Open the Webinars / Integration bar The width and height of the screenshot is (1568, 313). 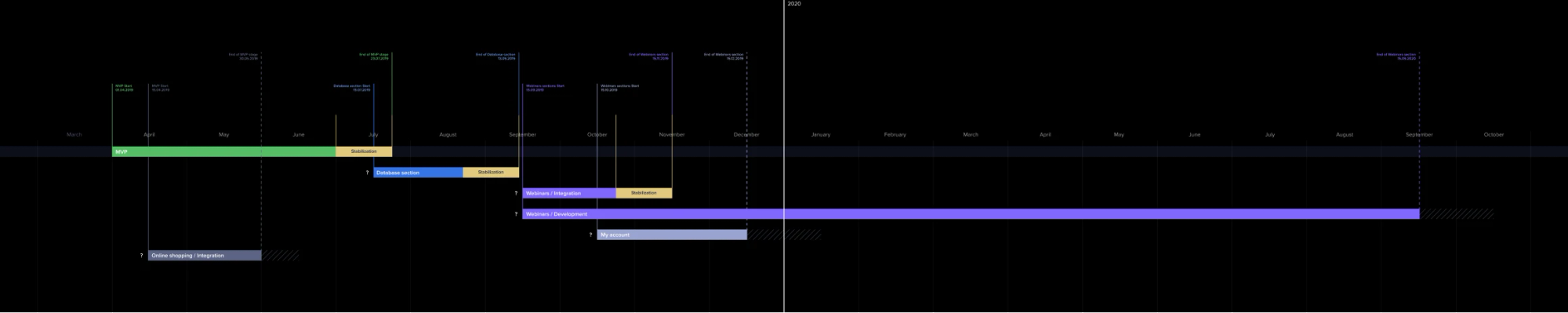[x=569, y=193]
